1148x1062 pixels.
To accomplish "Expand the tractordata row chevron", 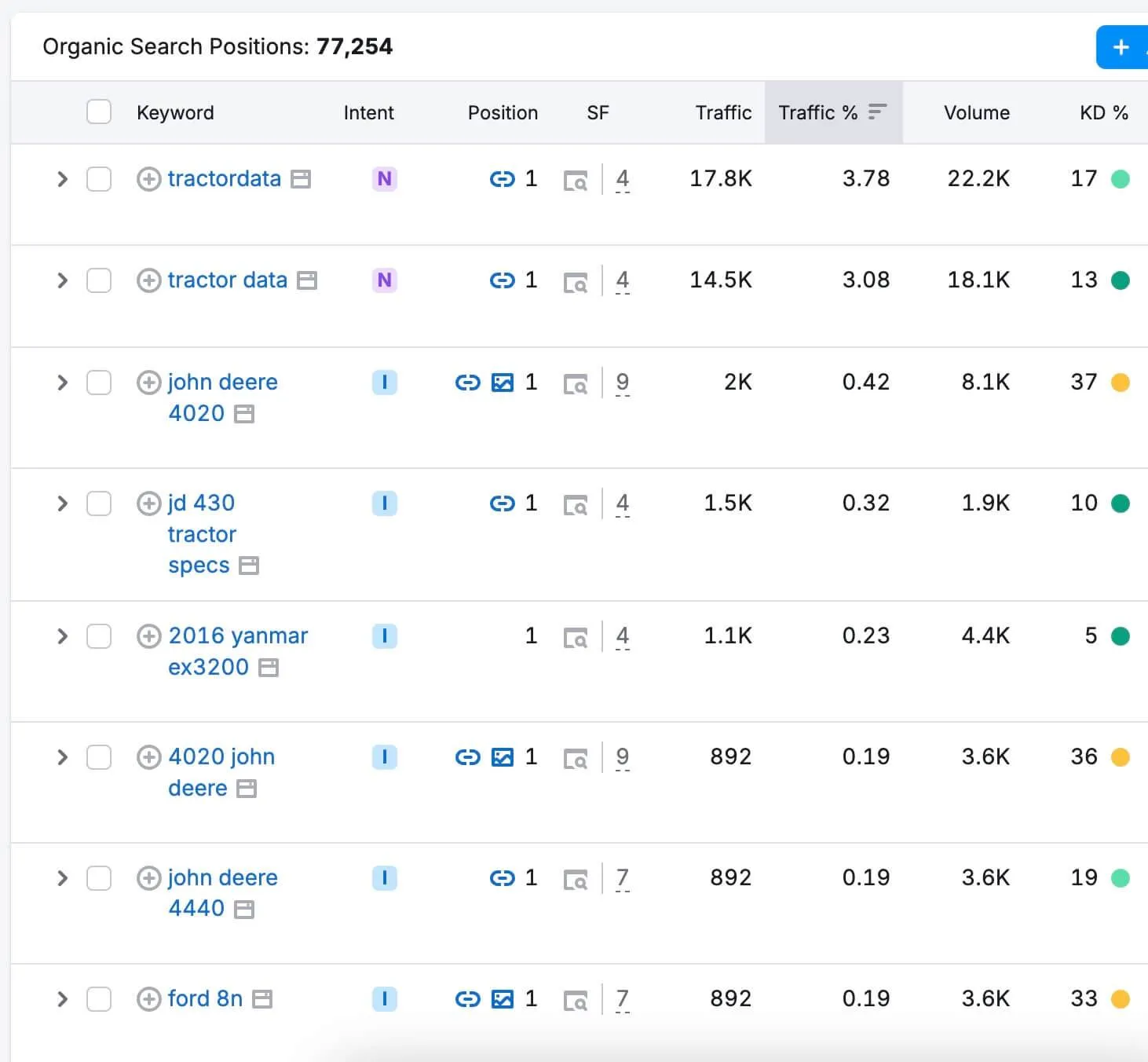I will coord(63,179).
